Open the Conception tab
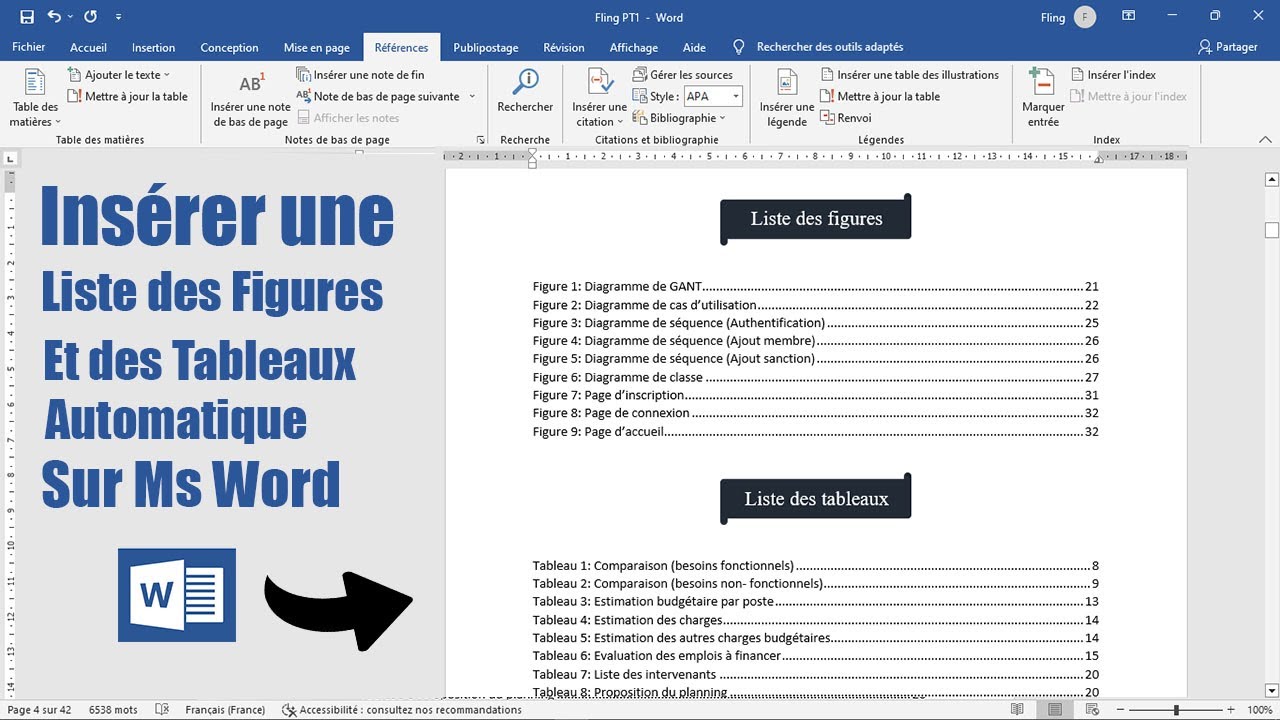 [x=229, y=47]
